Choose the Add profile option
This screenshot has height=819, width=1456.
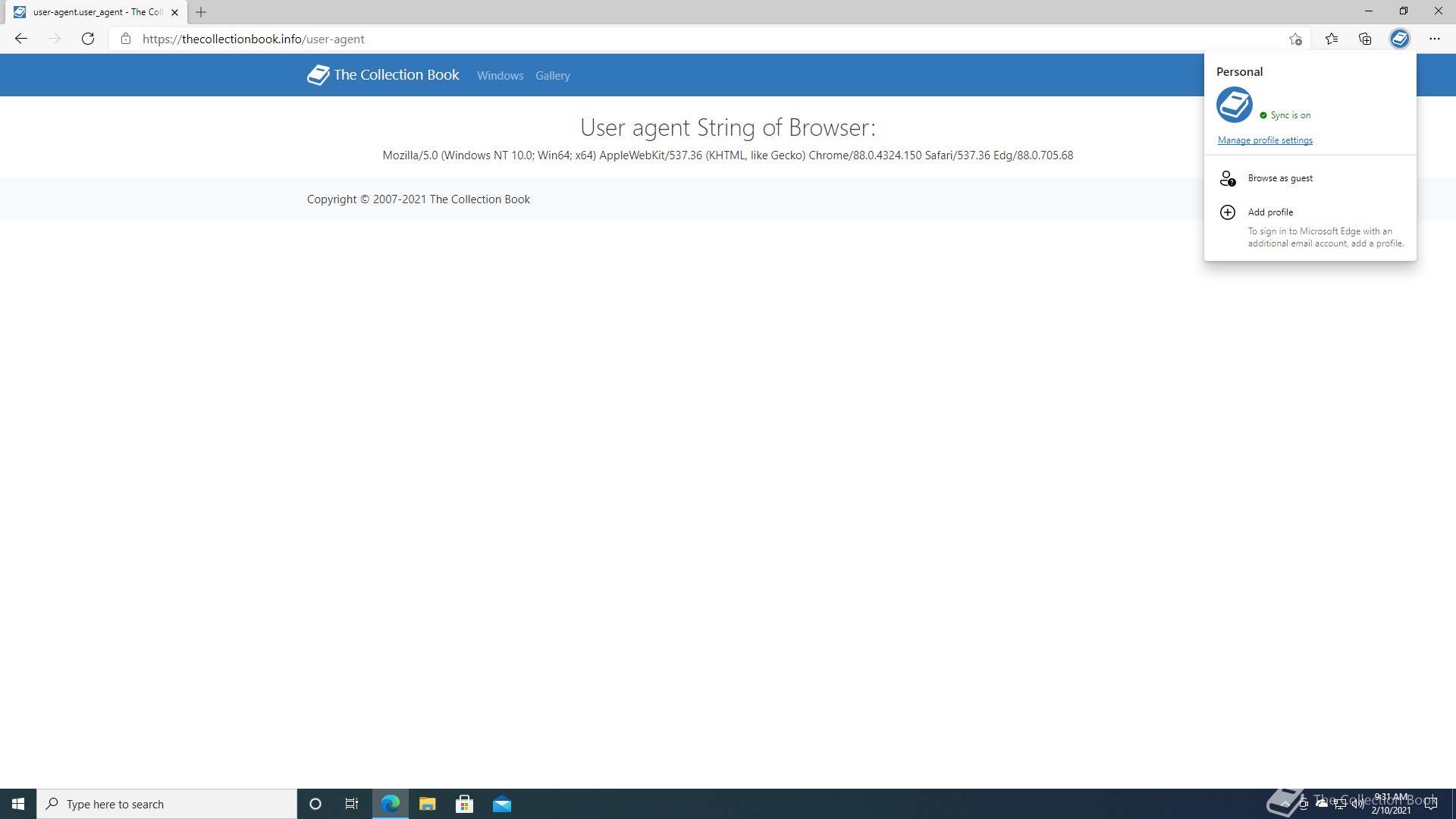(x=1270, y=212)
